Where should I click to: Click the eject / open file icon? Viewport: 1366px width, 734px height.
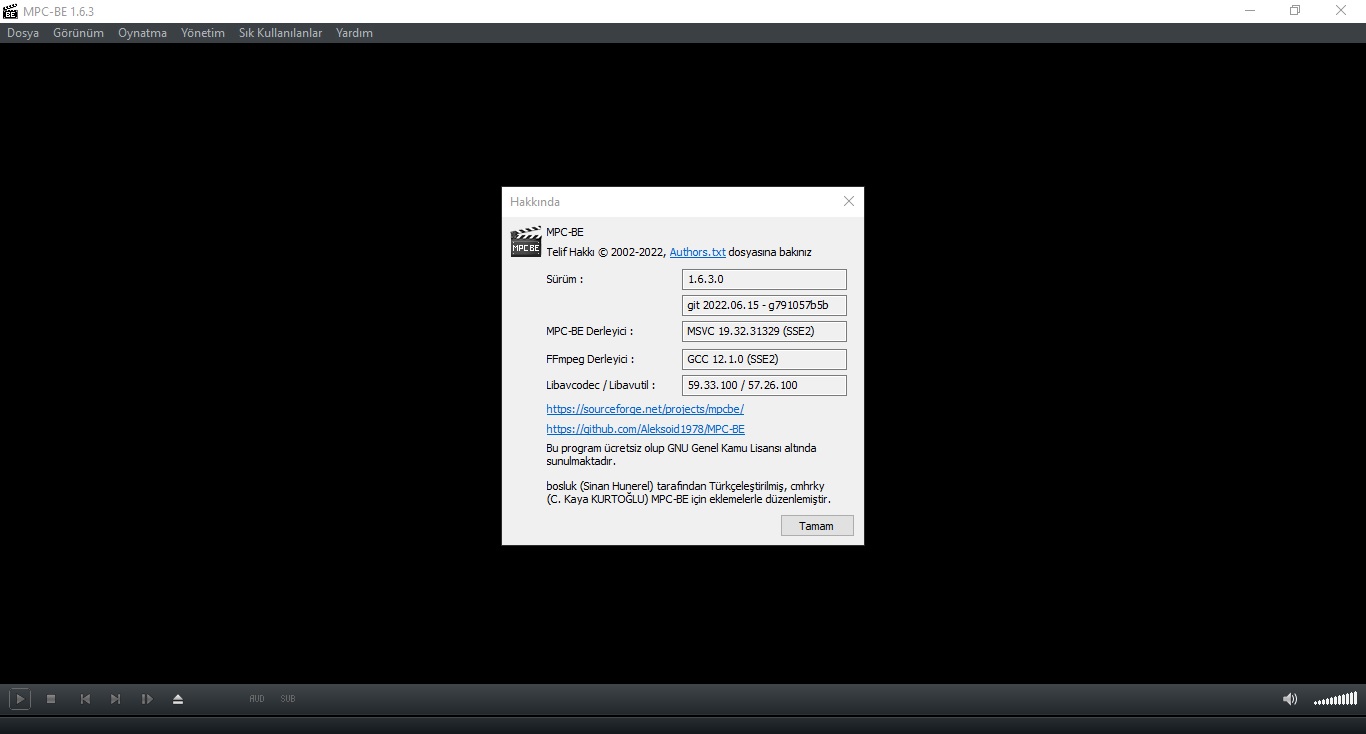[178, 699]
